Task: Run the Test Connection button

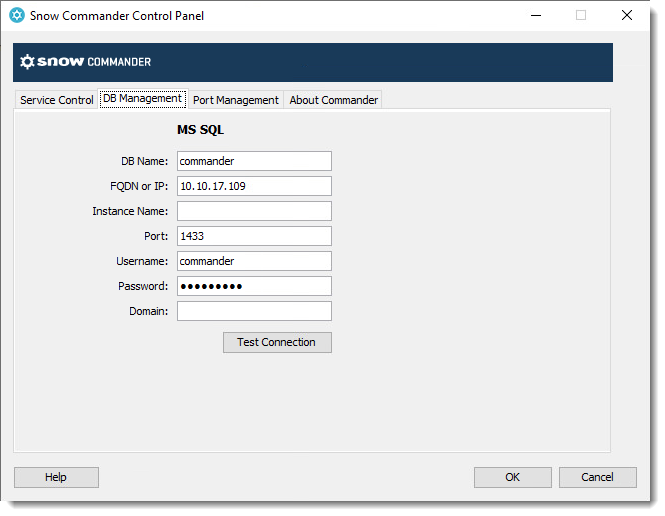Action: [277, 342]
